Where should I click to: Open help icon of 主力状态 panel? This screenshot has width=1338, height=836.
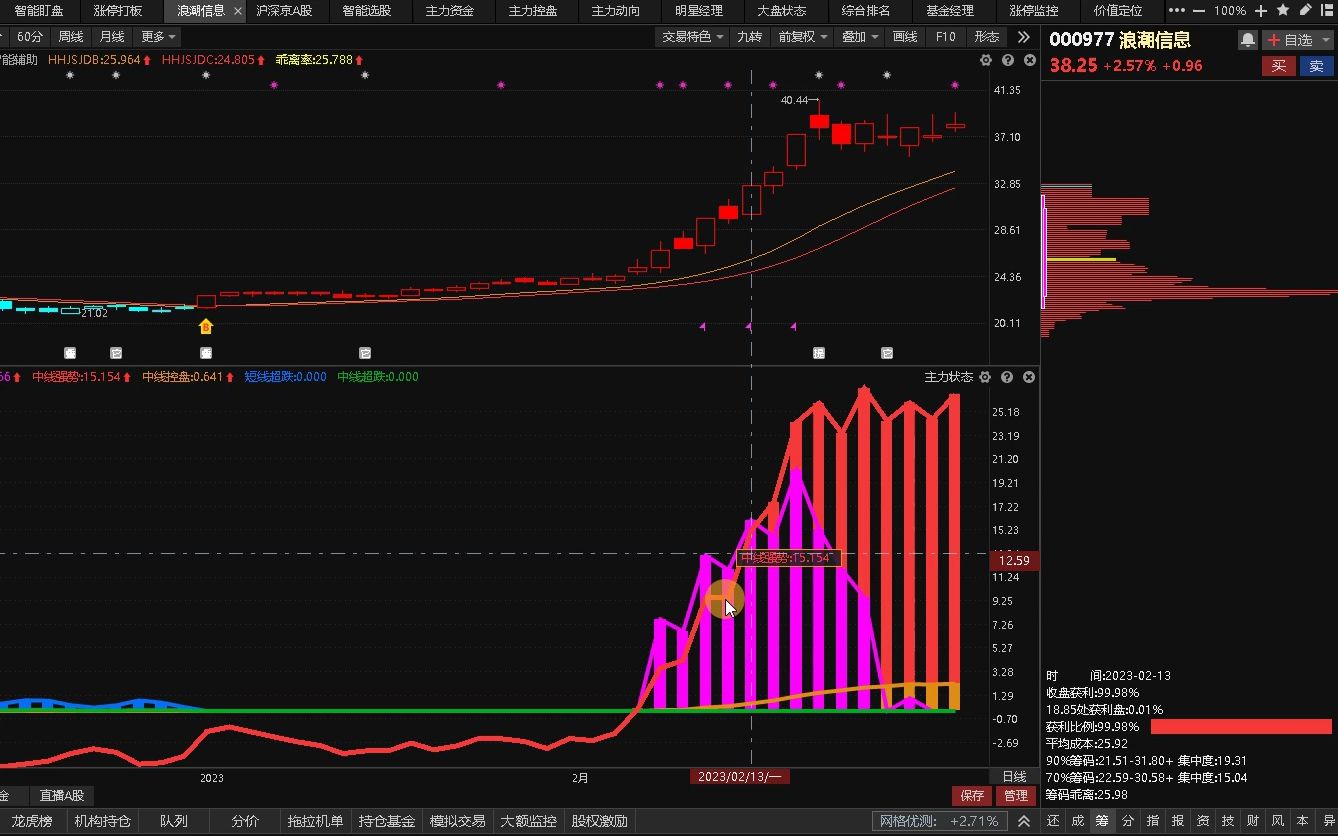click(1007, 377)
